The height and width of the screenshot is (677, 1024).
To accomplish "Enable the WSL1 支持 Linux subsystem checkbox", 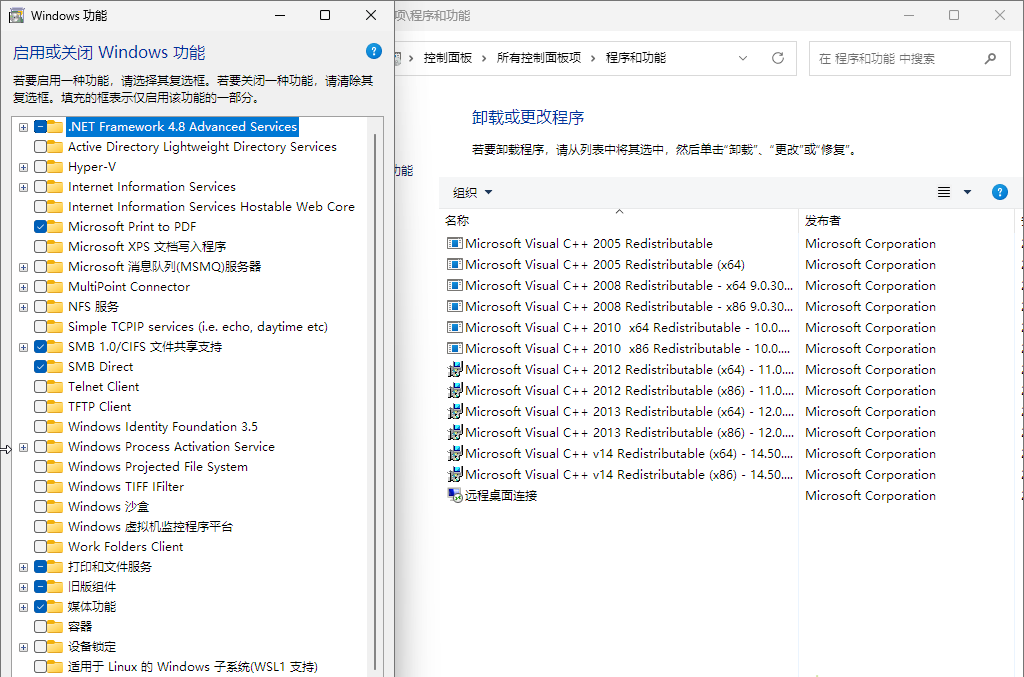I will (x=40, y=667).
